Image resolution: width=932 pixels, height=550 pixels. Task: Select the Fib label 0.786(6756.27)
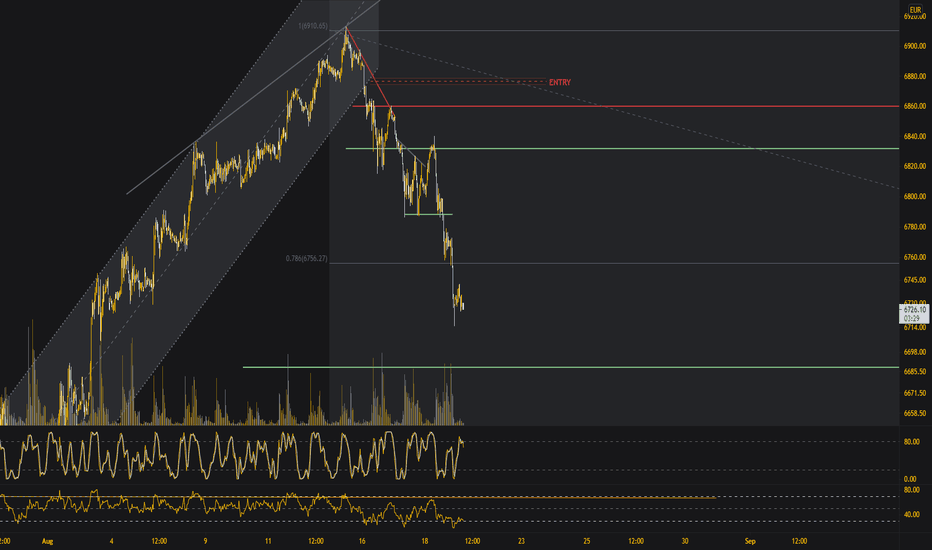306,259
